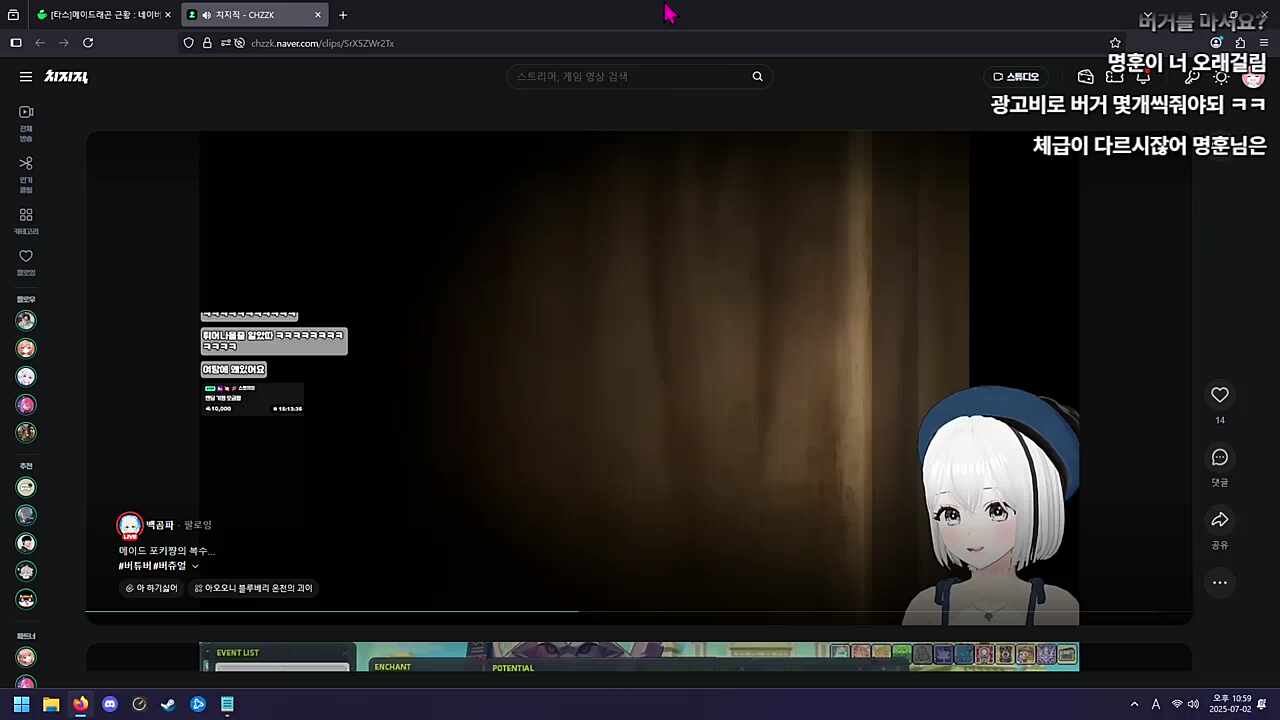Viewport: 1280px width, 720px height.
Task: Open the Firefox account icon
Action: 1216,43
